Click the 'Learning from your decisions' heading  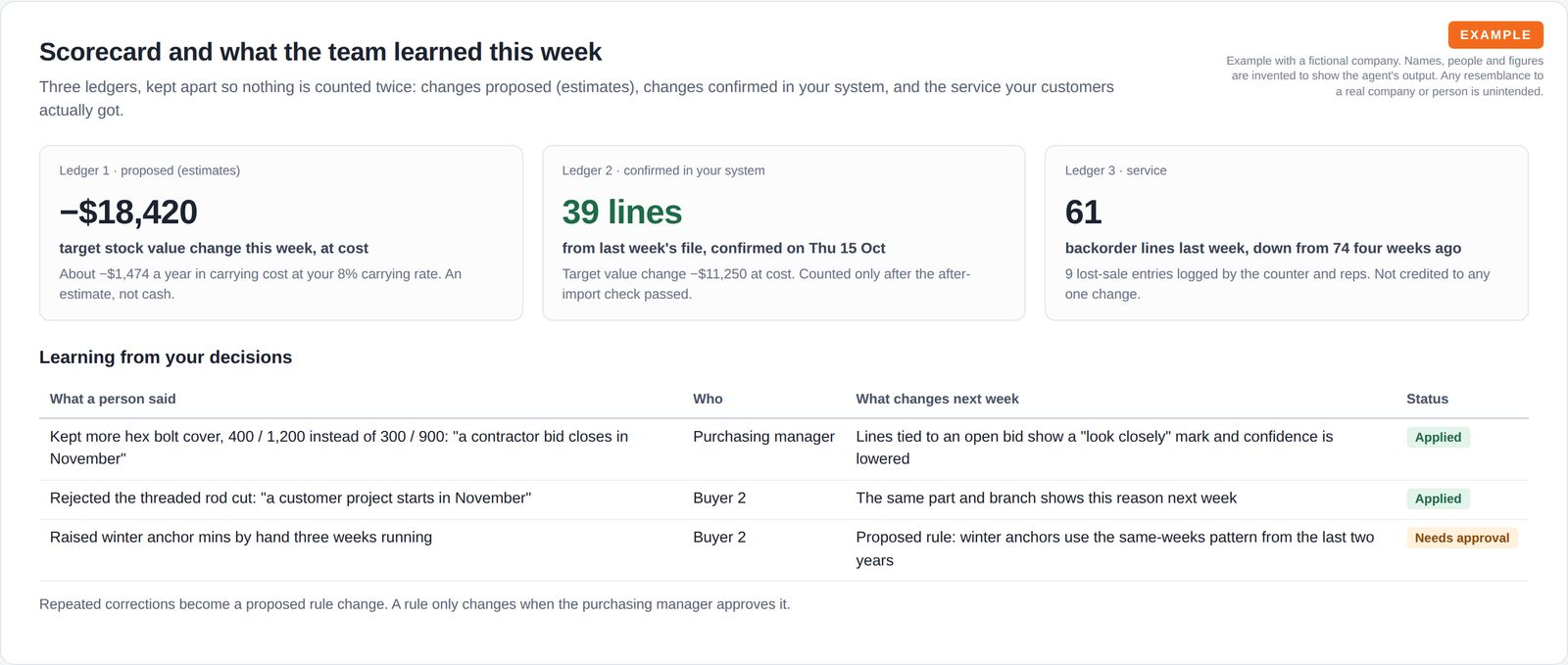pyautogui.click(x=166, y=357)
